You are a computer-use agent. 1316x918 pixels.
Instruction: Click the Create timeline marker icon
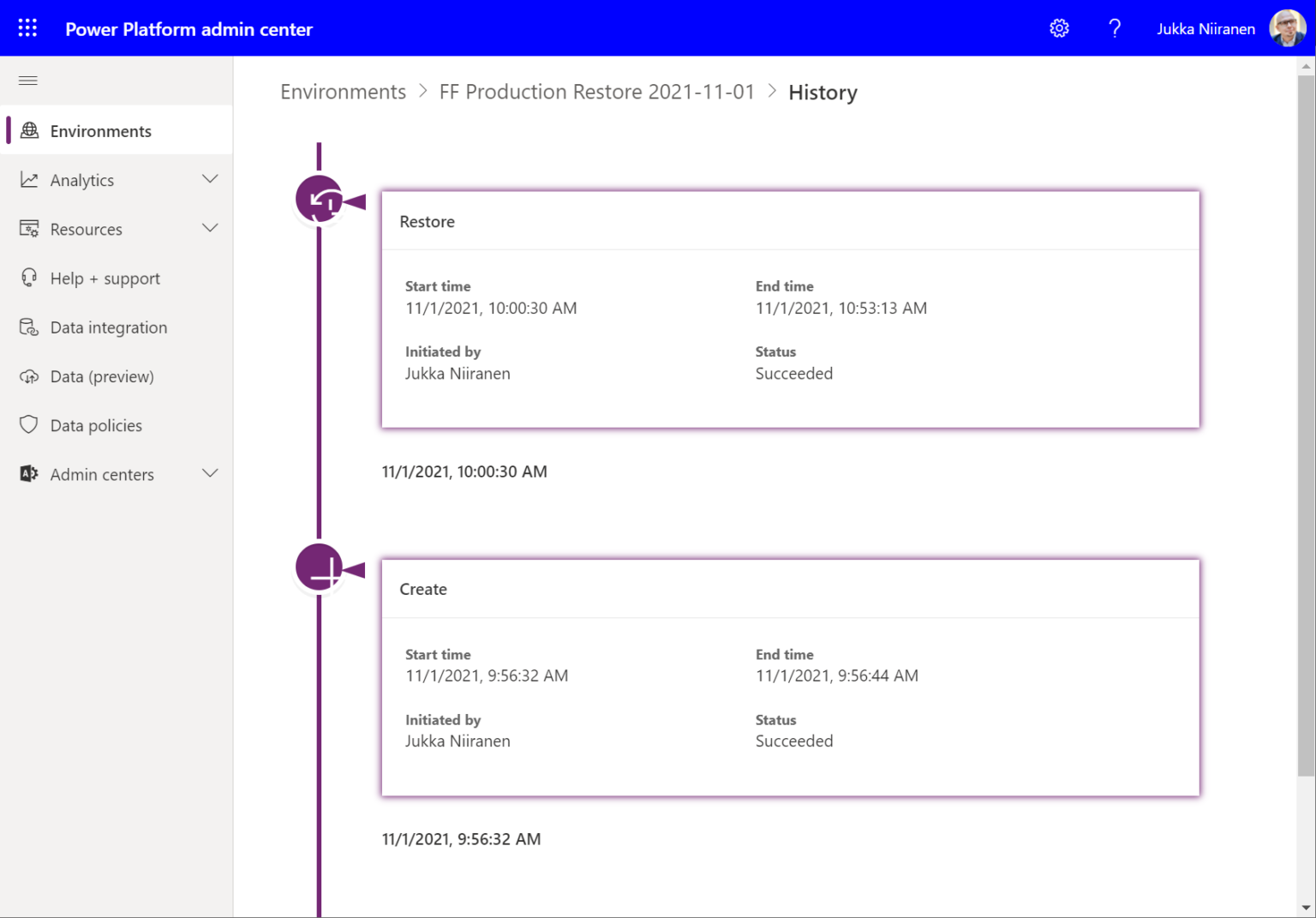pyautogui.click(x=320, y=567)
